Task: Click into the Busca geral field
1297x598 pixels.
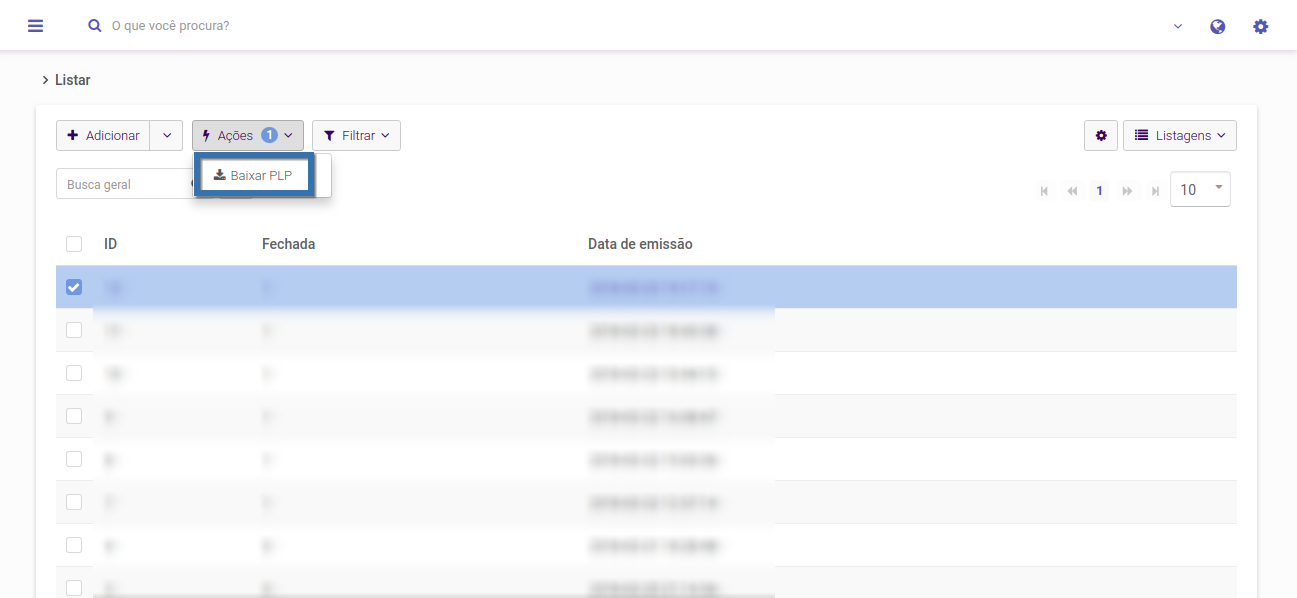Action: (x=124, y=184)
